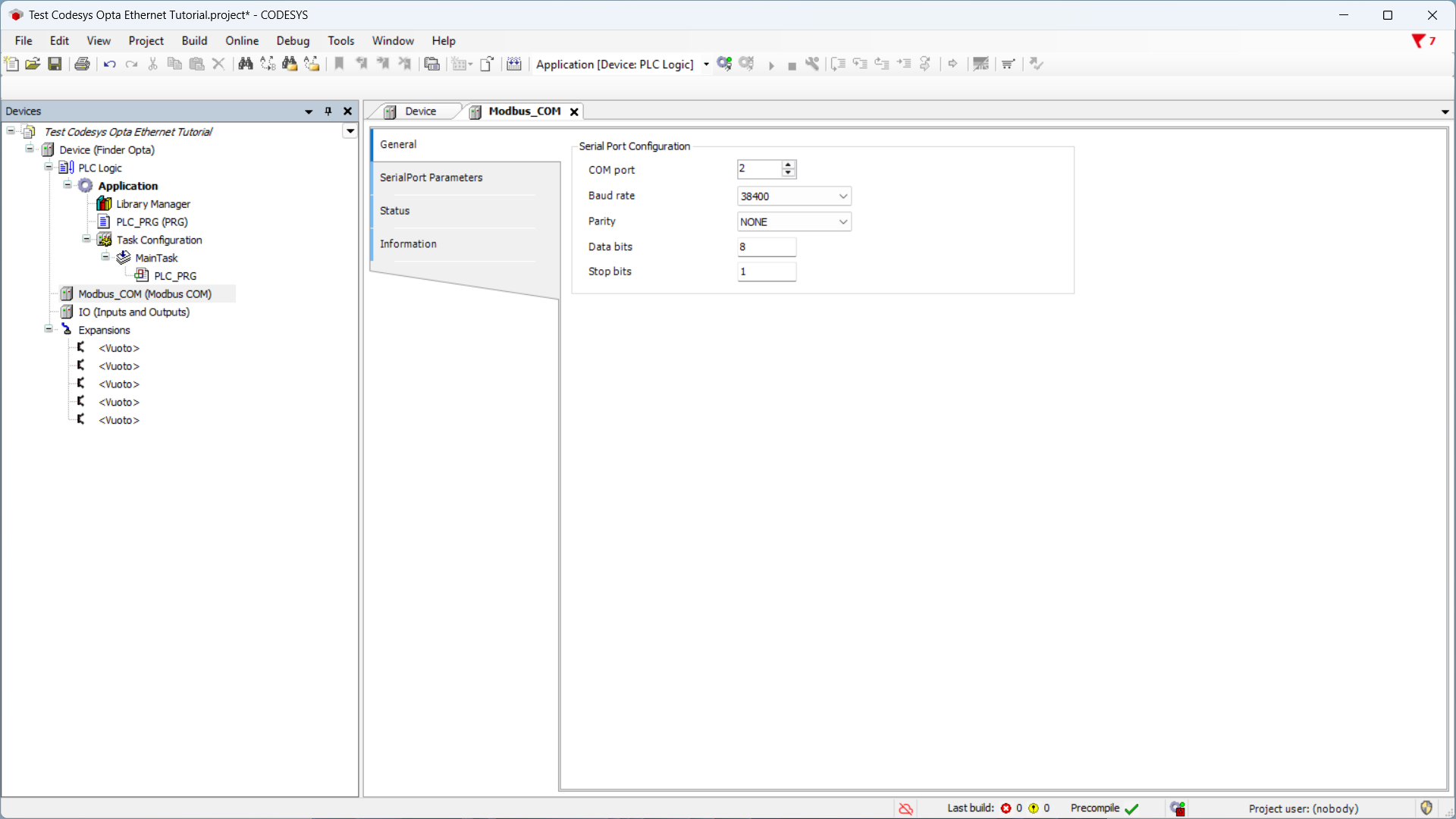Click the Find binoculars icon
The width and height of the screenshot is (1456, 819).
245,64
